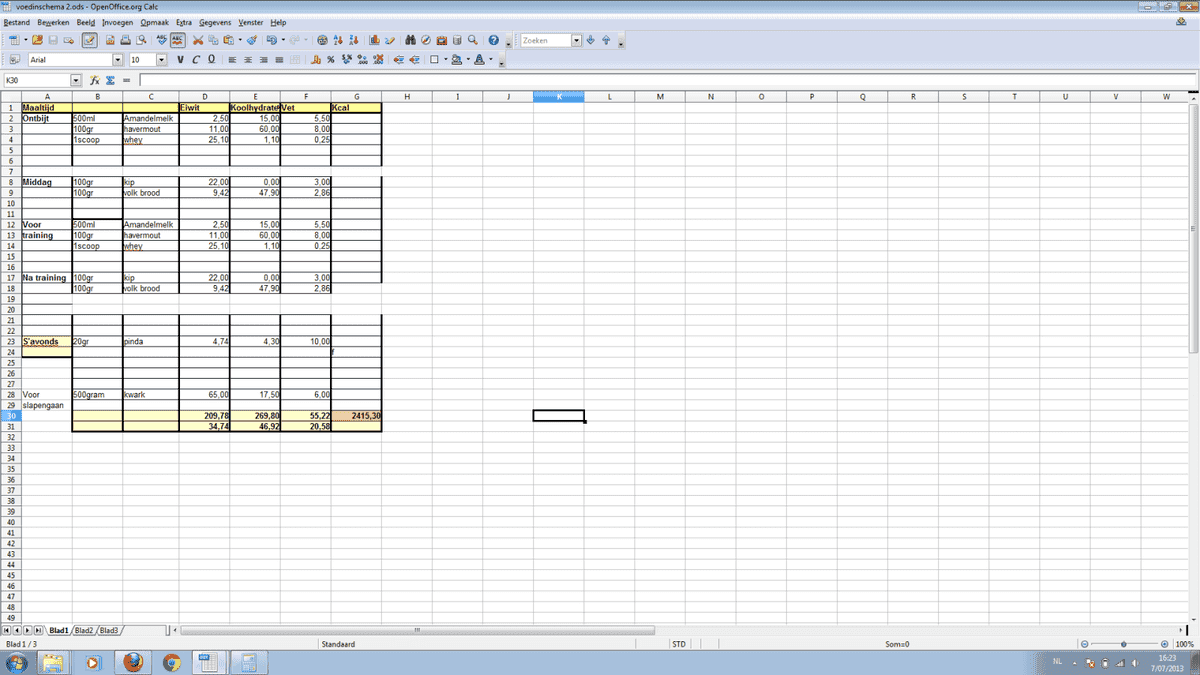This screenshot has width=1200, height=675.
Task: Click the Firefox icon in the taskbar
Action: click(132, 662)
